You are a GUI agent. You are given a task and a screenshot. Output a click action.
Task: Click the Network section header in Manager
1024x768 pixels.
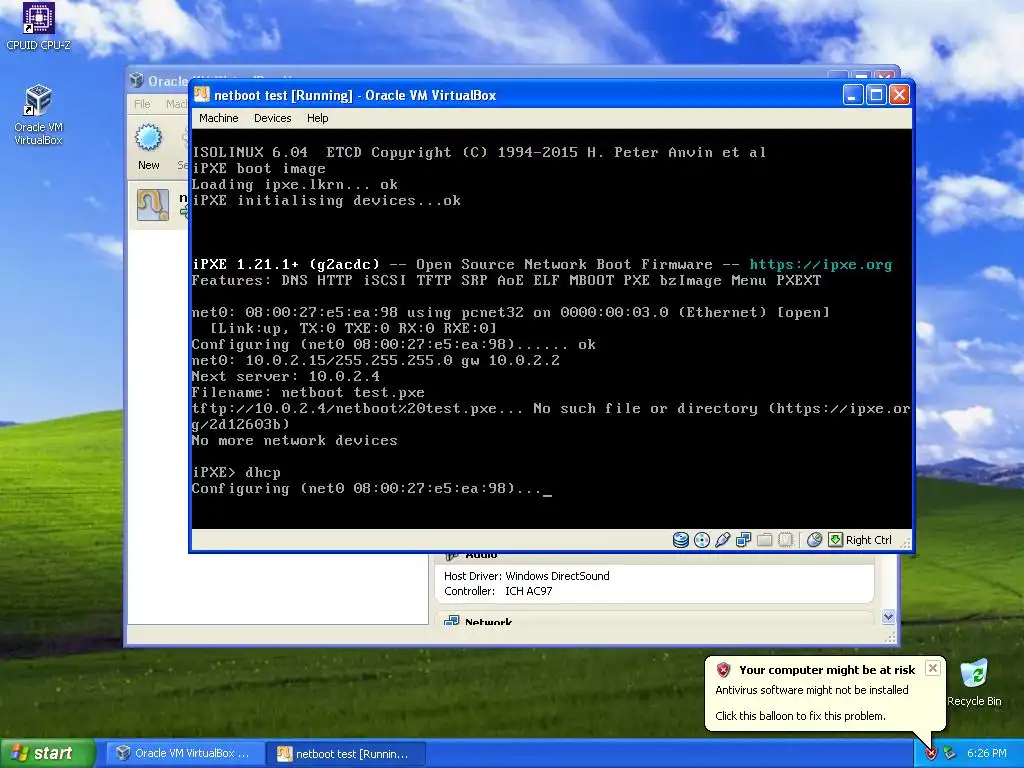point(488,621)
